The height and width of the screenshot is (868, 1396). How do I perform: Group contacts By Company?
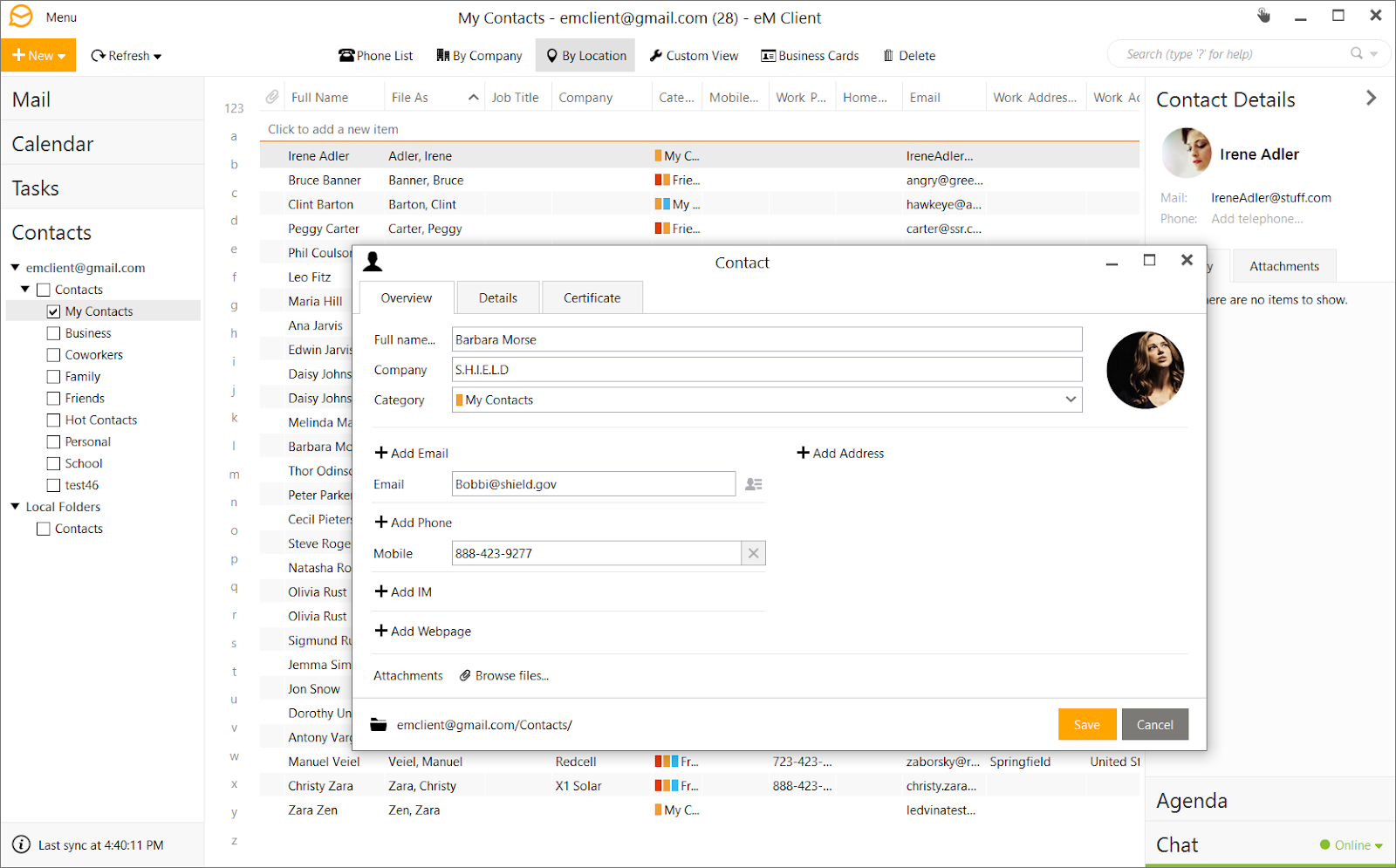click(x=478, y=55)
